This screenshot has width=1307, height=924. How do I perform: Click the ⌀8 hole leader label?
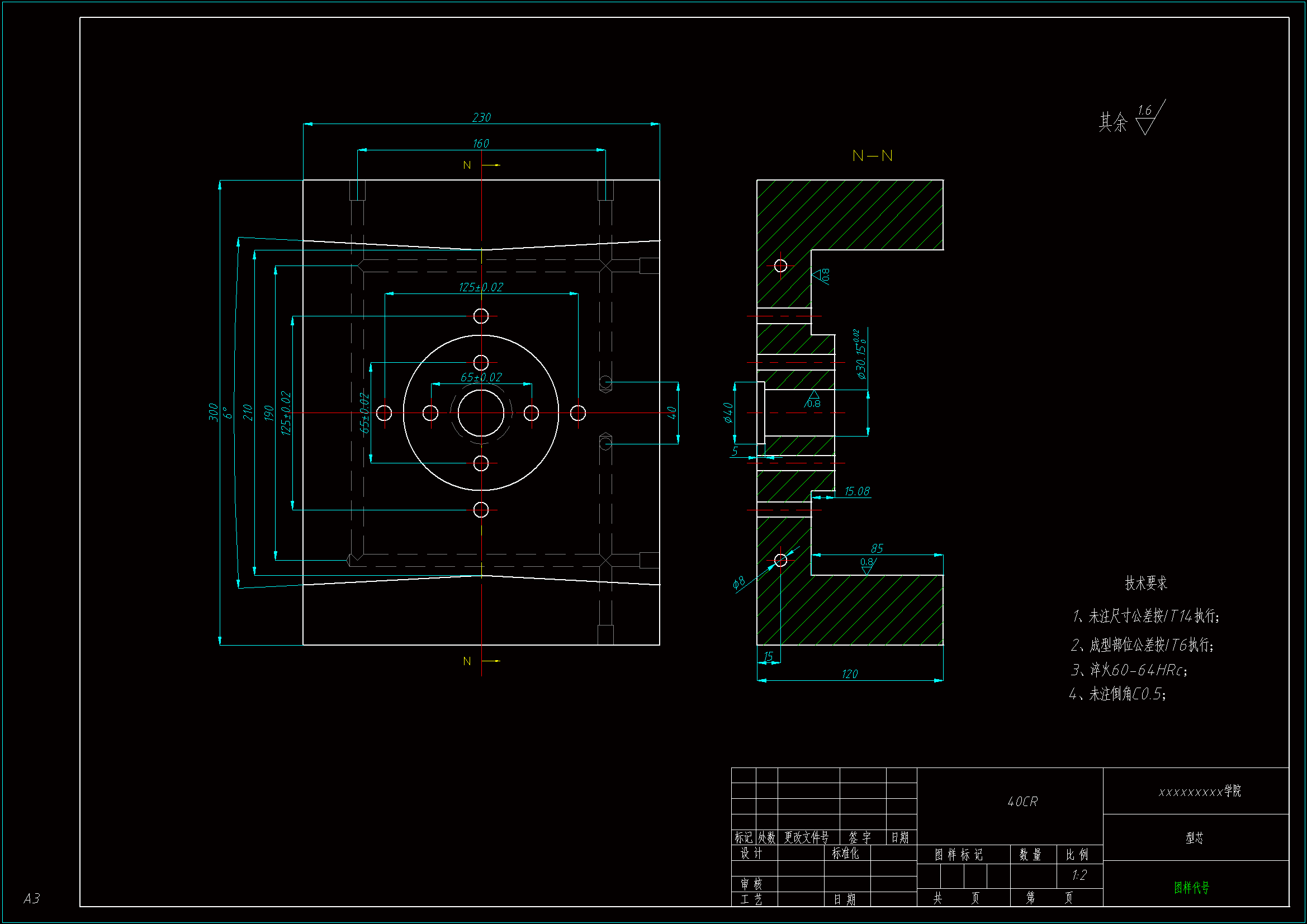(739, 582)
